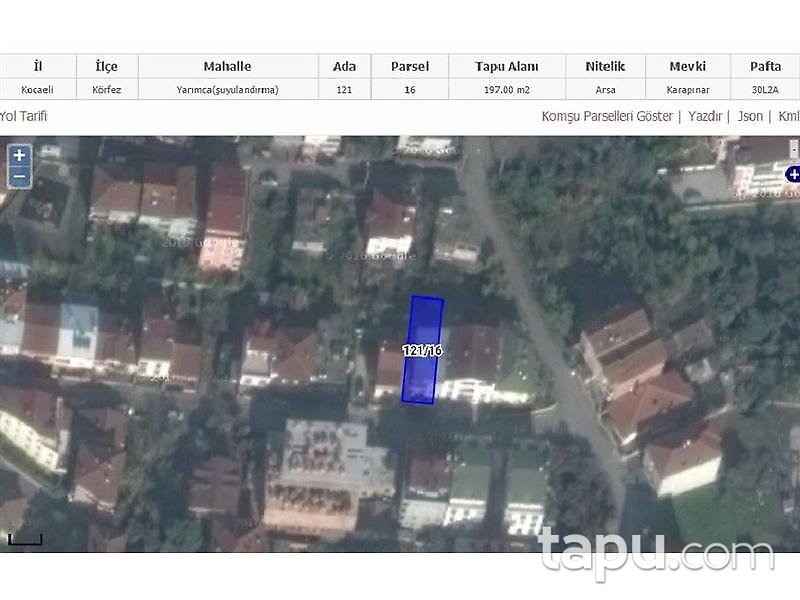Click the Tapu Alanı column header
Viewport: 800px width, 600px height.
(507, 66)
